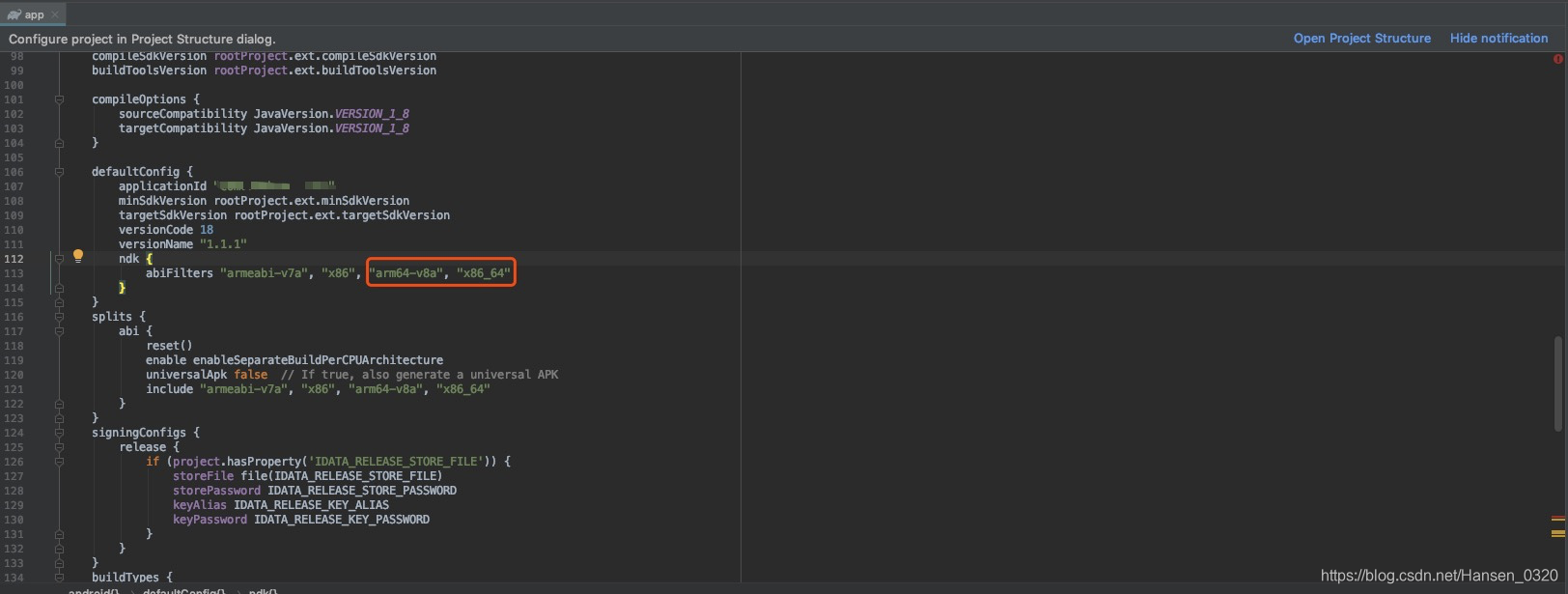The height and width of the screenshot is (594, 1568).
Task: Click the signingConfigs keyword on line 124
Action: point(139,433)
